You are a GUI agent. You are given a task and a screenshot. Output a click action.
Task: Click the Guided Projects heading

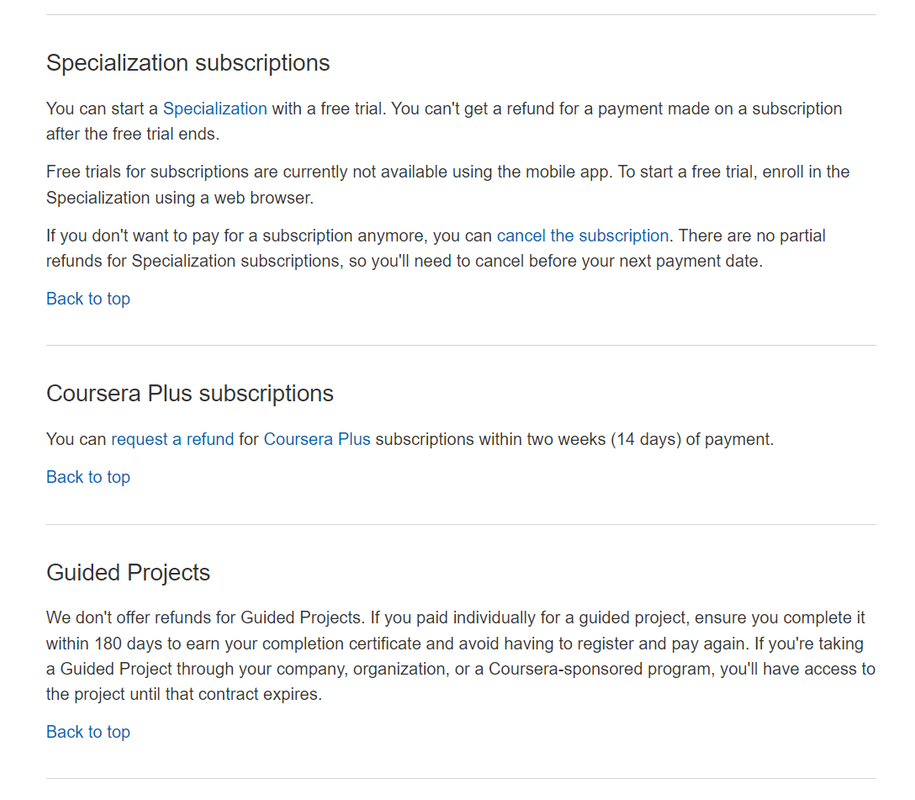click(x=128, y=572)
